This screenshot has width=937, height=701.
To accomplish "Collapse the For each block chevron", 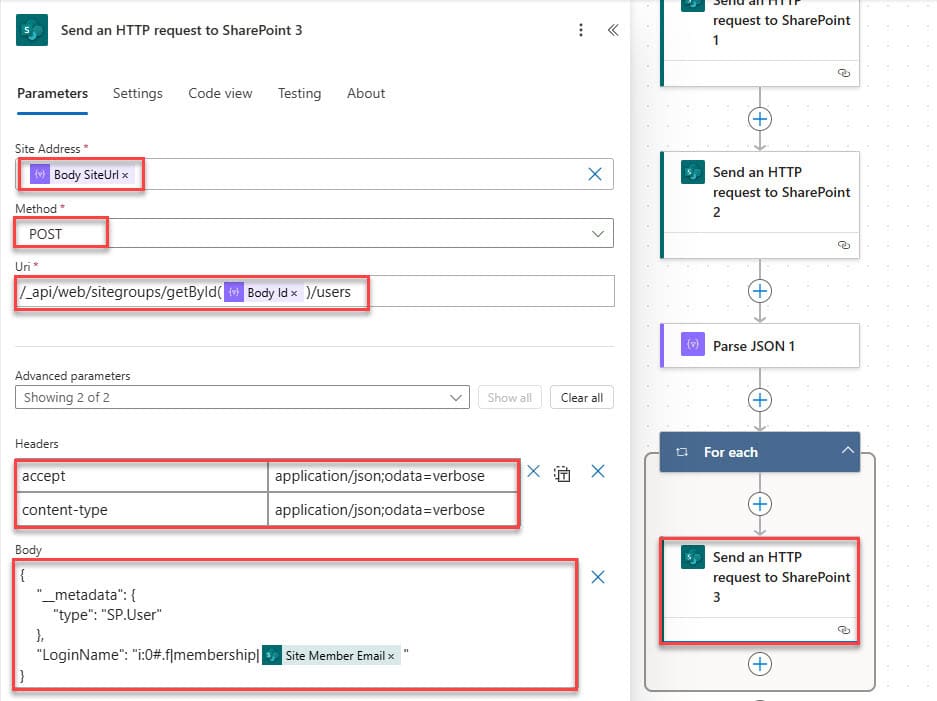I will pos(847,451).
